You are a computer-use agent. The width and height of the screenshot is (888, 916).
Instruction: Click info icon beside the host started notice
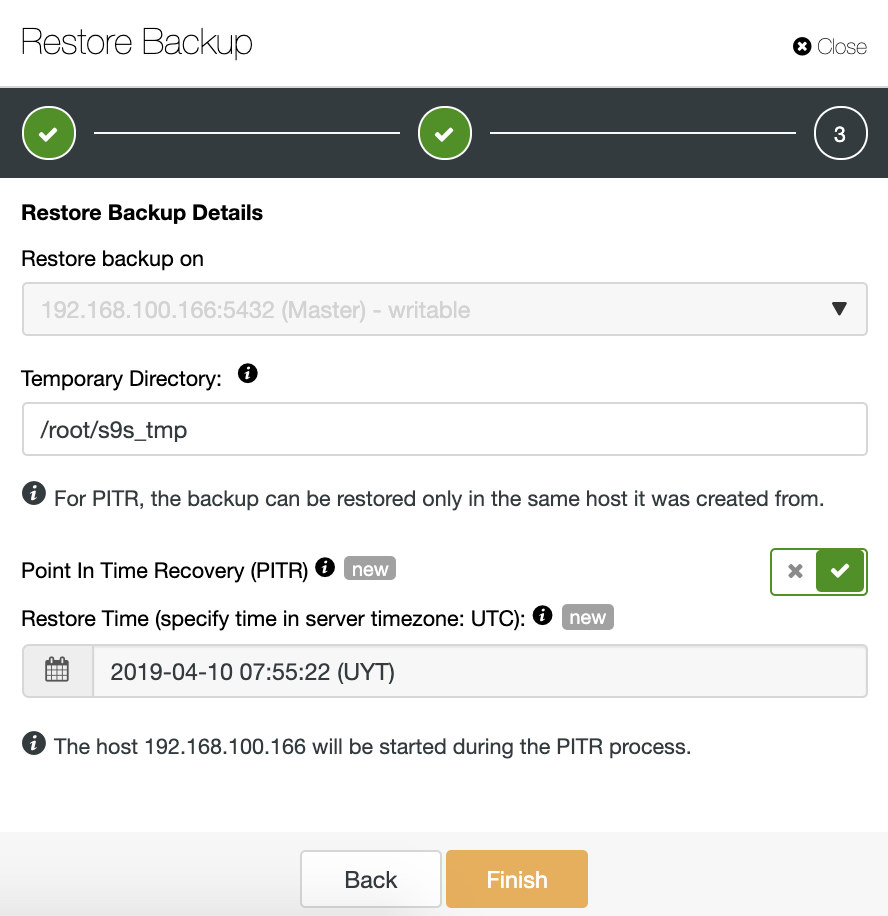click(x=34, y=743)
